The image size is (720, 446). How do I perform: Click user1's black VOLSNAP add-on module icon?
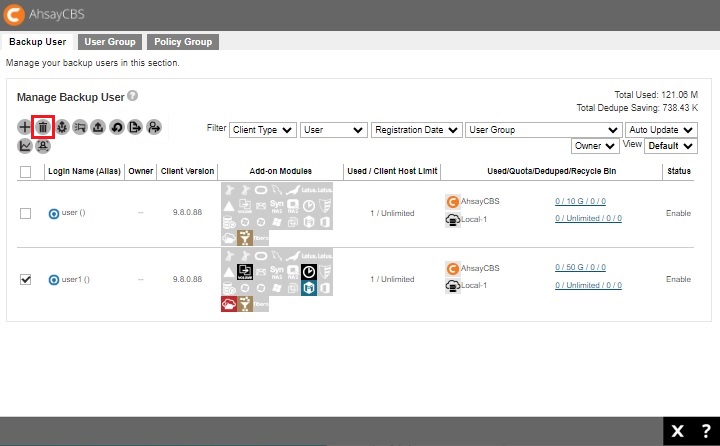(245, 272)
